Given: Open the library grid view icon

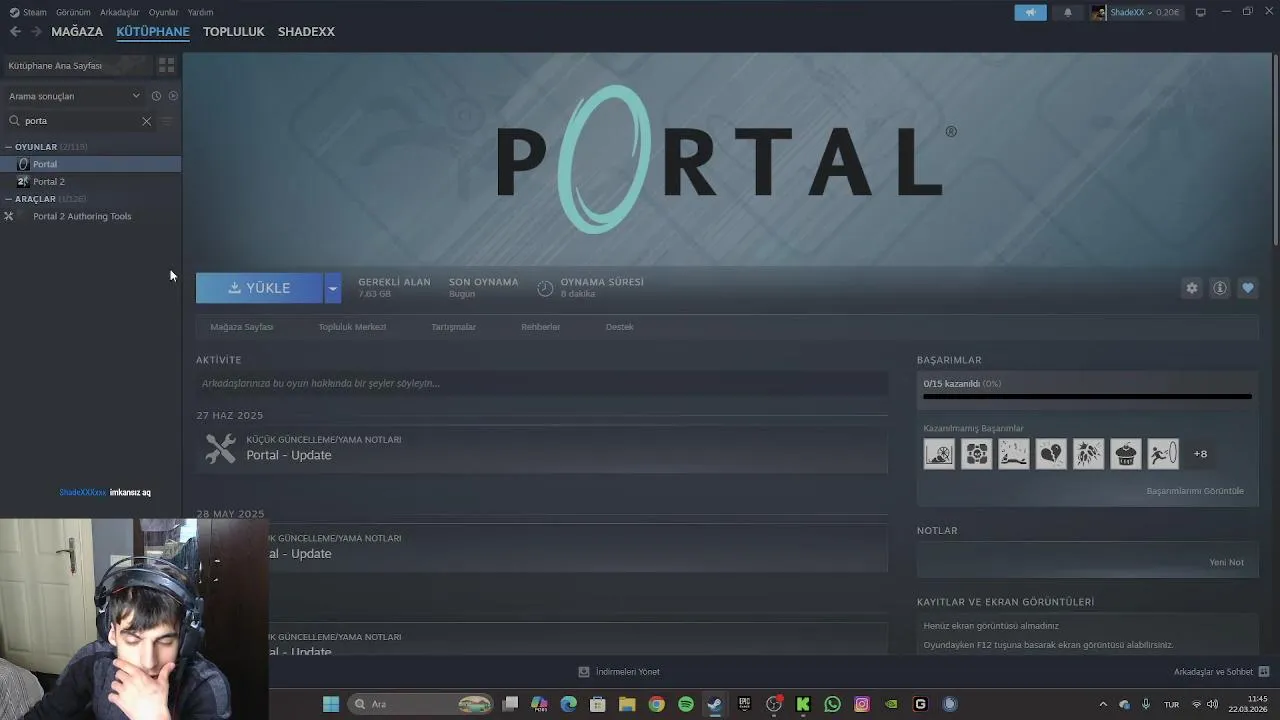Looking at the screenshot, I should click(x=166, y=65).
